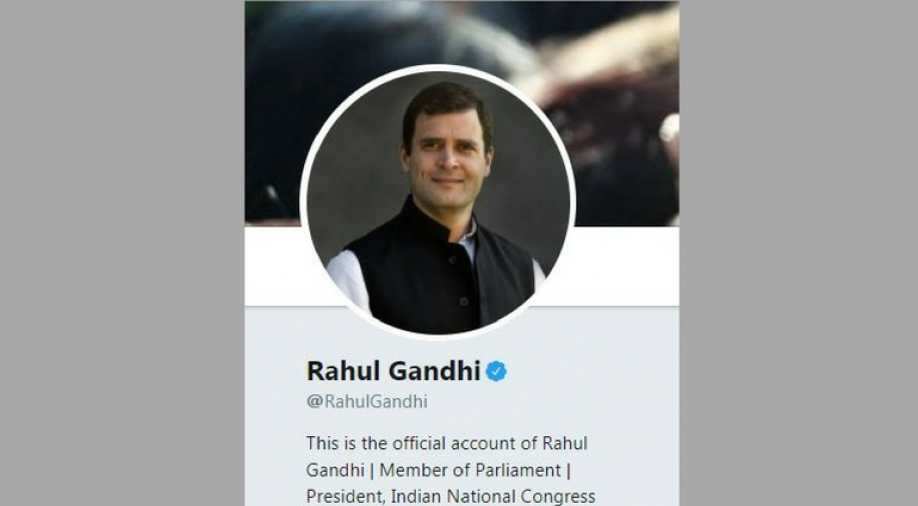The image size is (918, 506).
Task: Click the blue verified checkmark badge
Action: [x=496, y=371]
